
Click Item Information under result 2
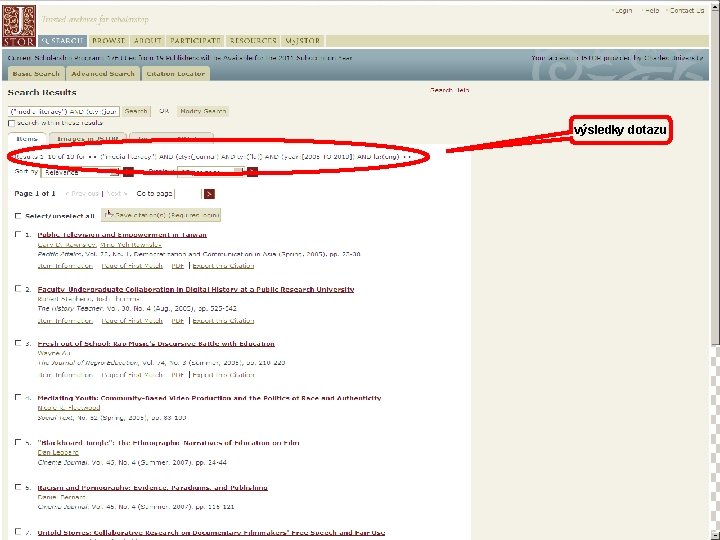coord(65,321)
